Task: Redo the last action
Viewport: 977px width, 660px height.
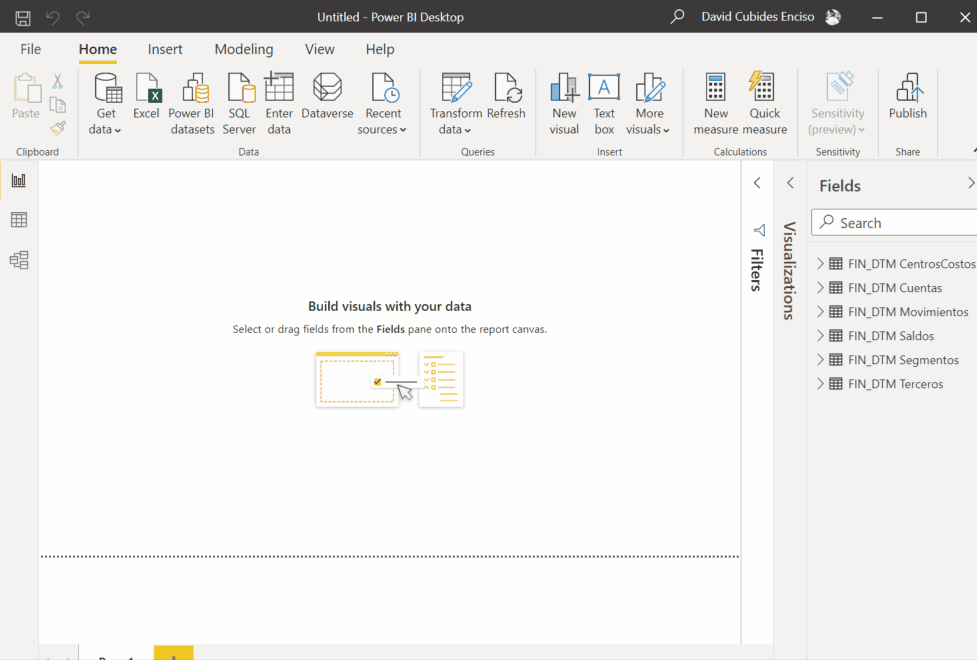Action: [x=83, y=17]
